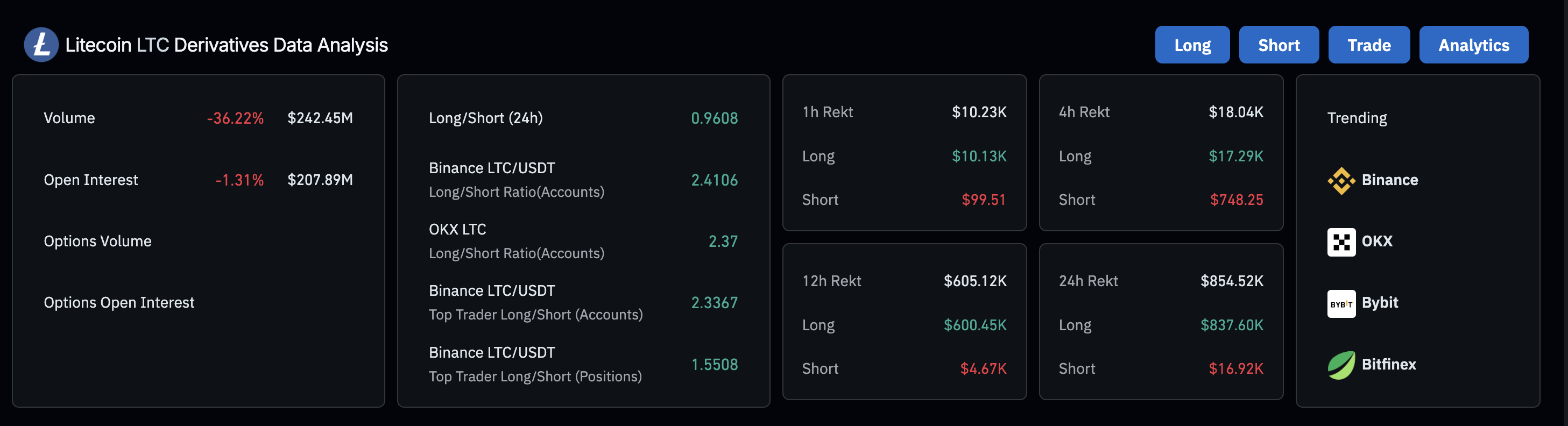Viewport: 1568px width, 426px height.
Task: Click the Volume value $242.45M
Action: point(320,117)
